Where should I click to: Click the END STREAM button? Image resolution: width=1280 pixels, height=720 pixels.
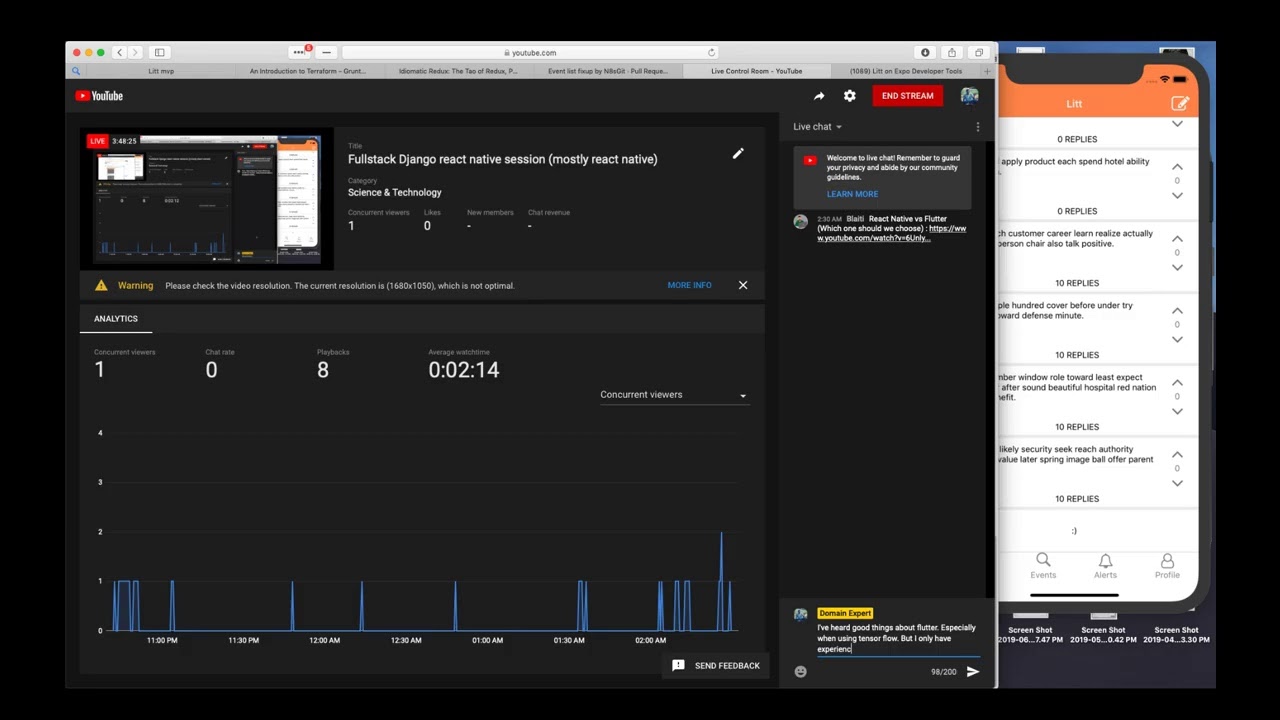point(907,96)
